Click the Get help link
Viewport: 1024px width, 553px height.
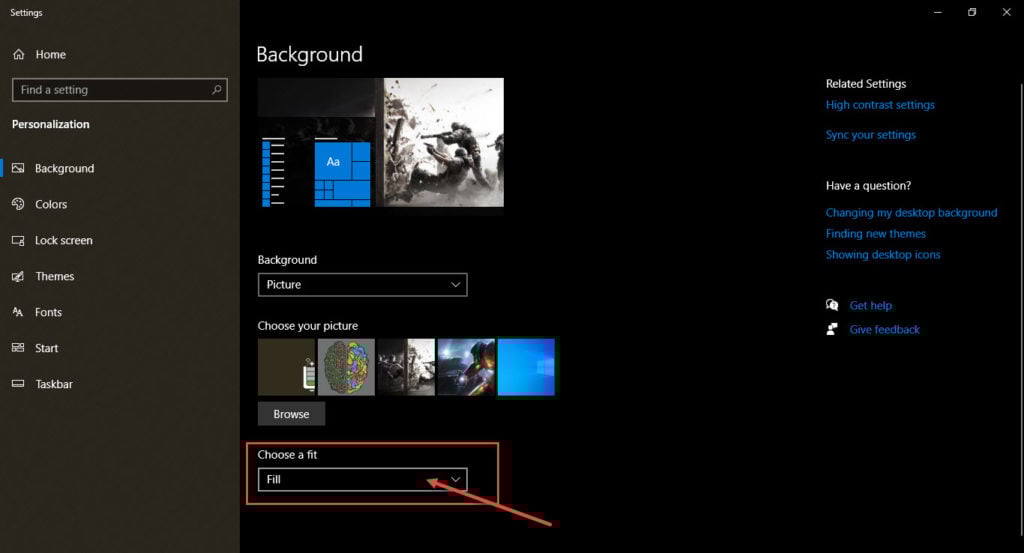tap(871, 305)
